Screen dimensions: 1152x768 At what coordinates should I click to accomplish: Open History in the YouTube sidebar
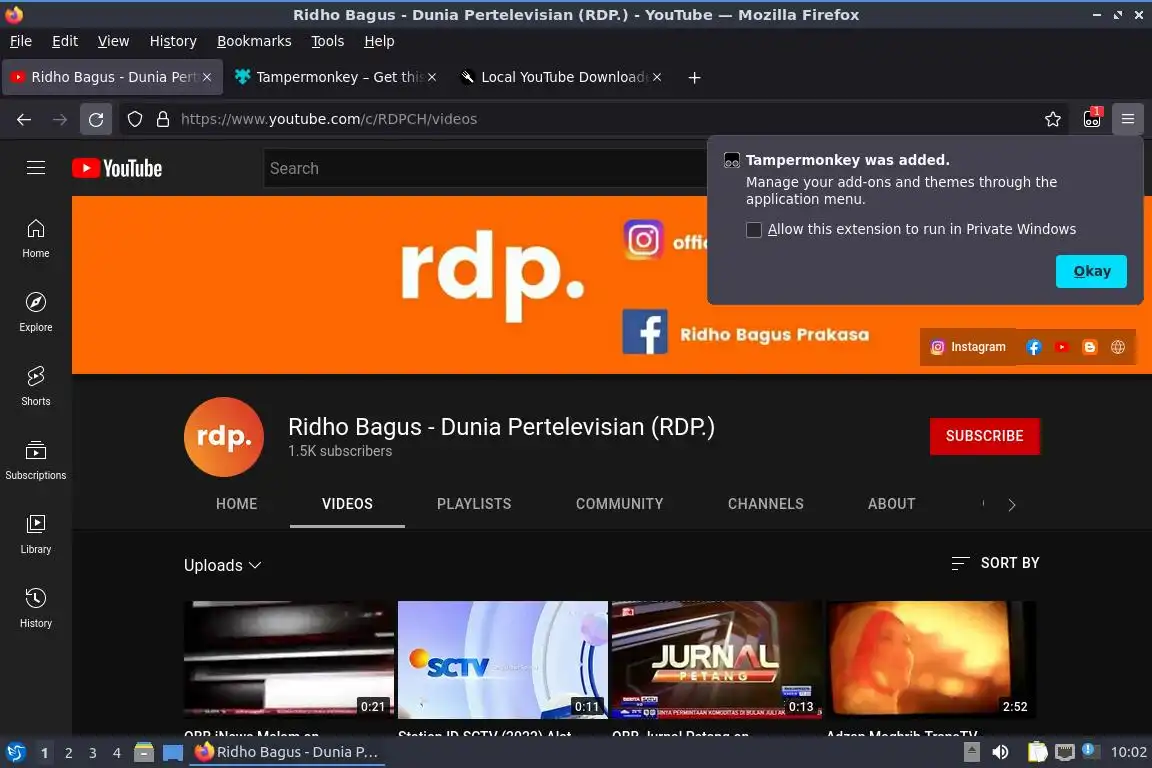[35, 609]
